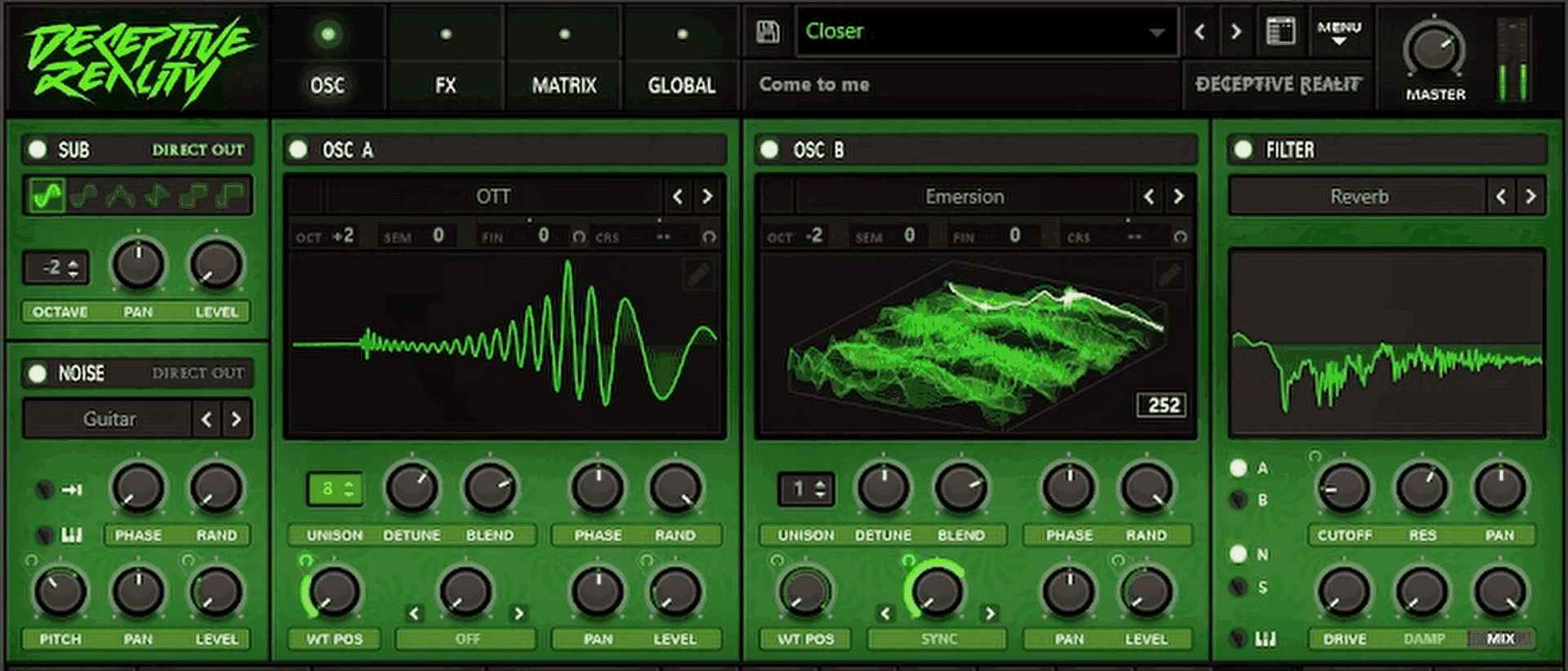Open the preset browser list icon

click(1280, 32)
